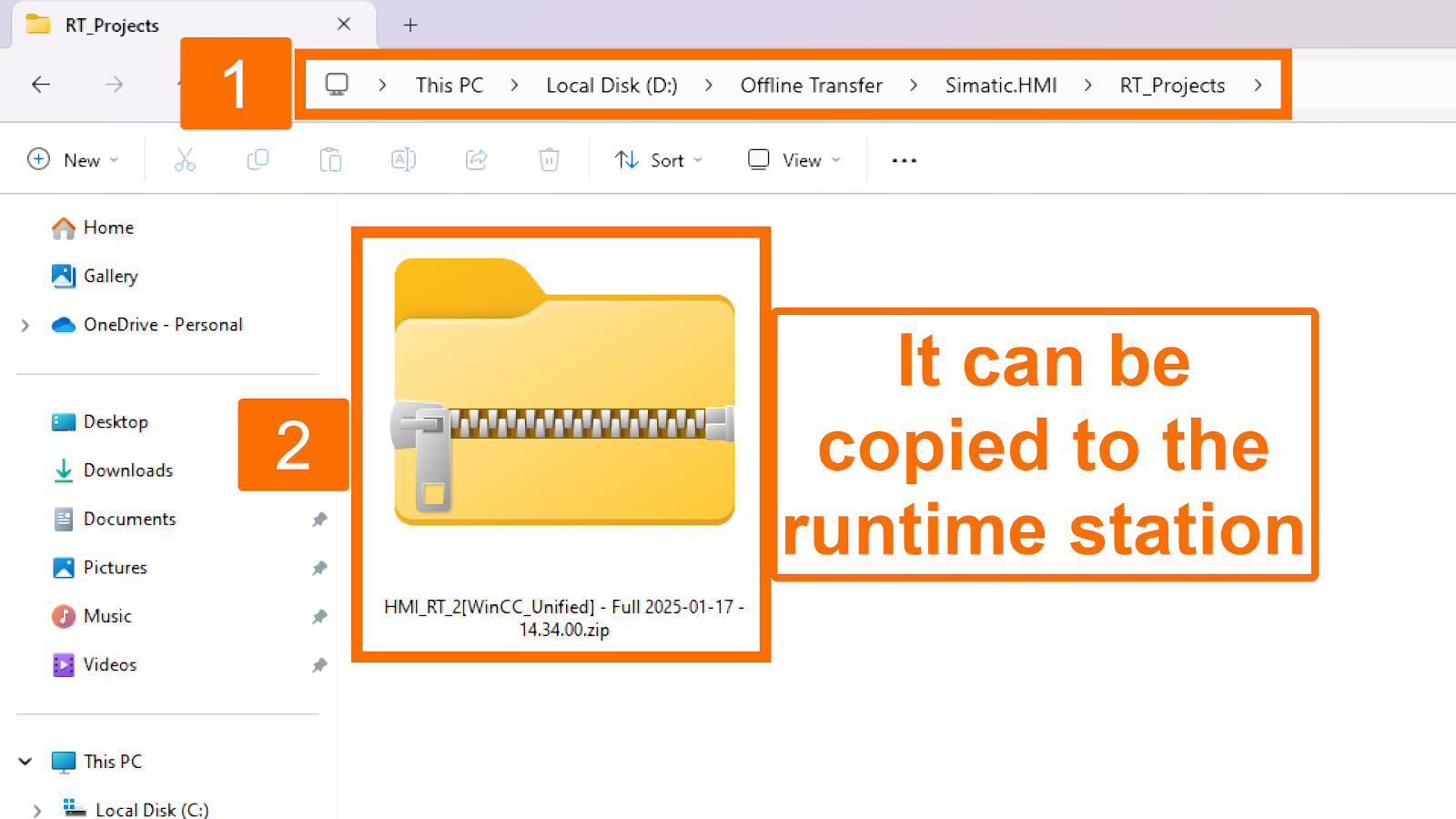Open the See more ellipsis menu
The width and height of the screenshot is (1456, 819).
[904, 160]
